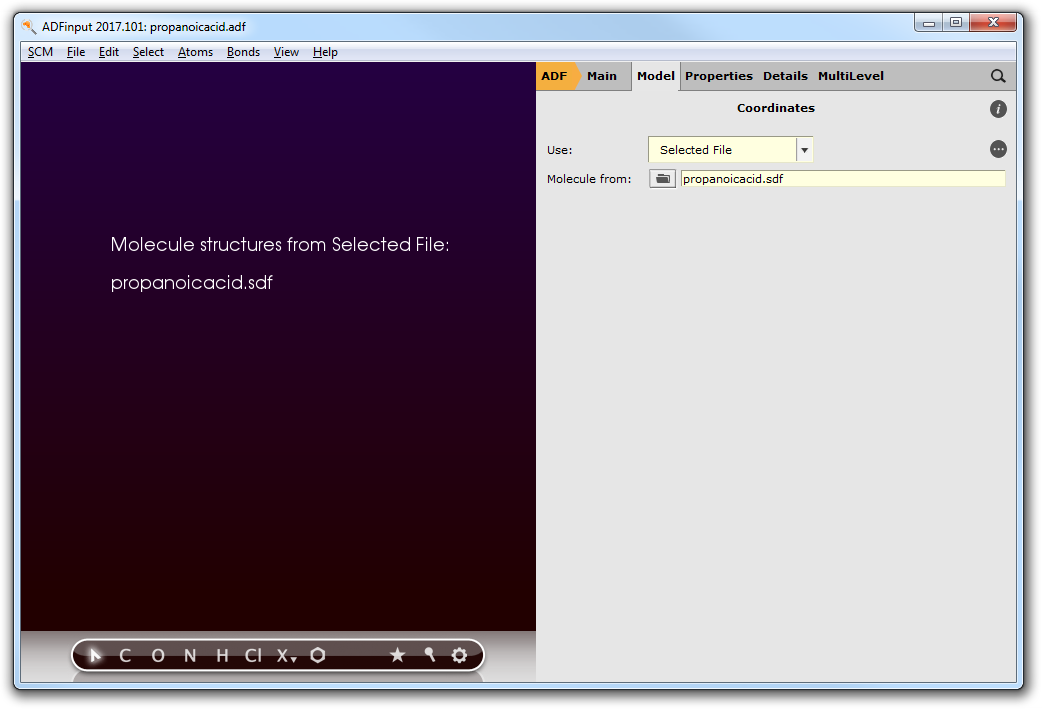
Task: Click the Selected File combo box
Action: (x=730, y=150)
